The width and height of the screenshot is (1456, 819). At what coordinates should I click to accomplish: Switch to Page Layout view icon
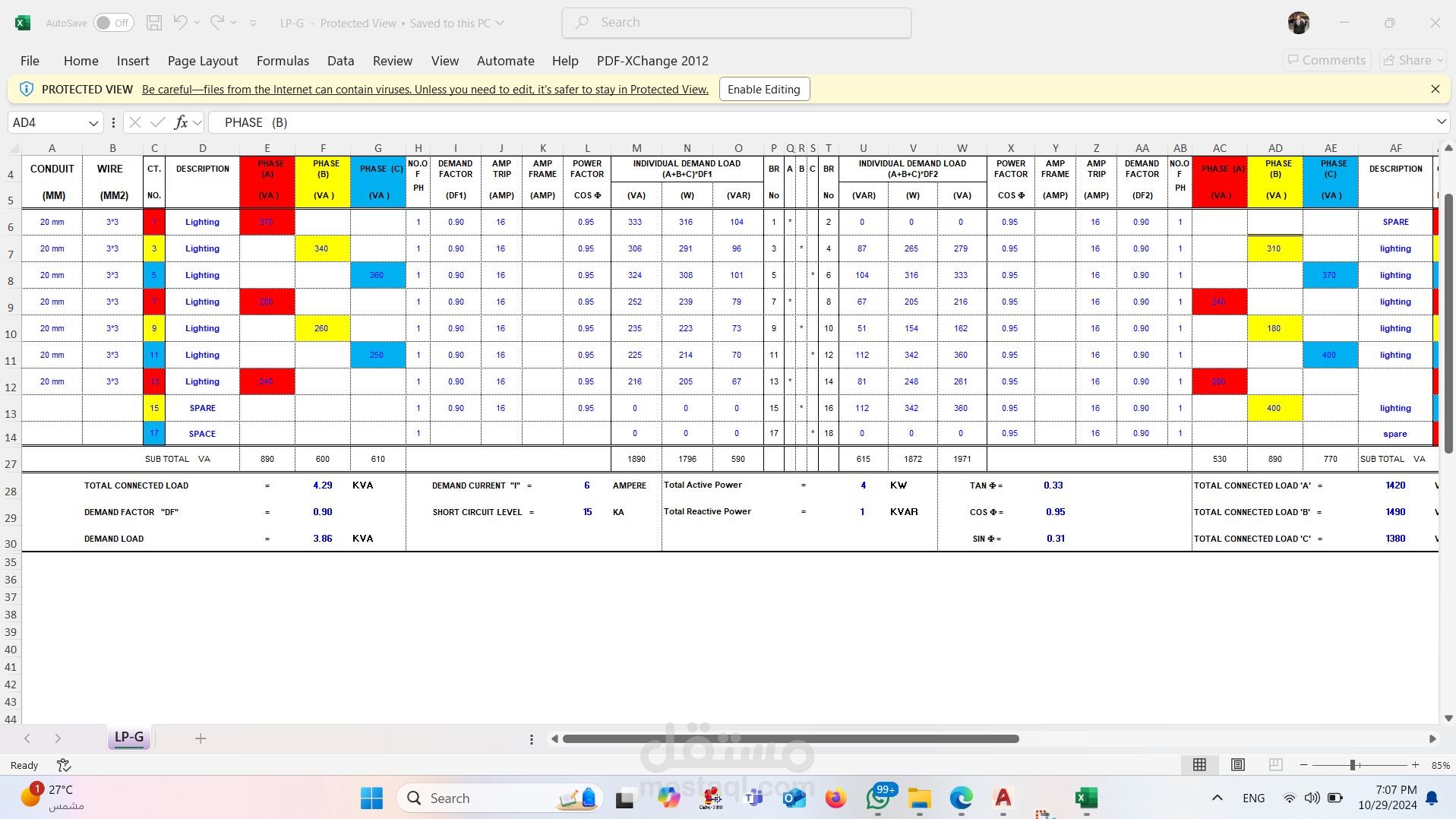[1237, 765]
